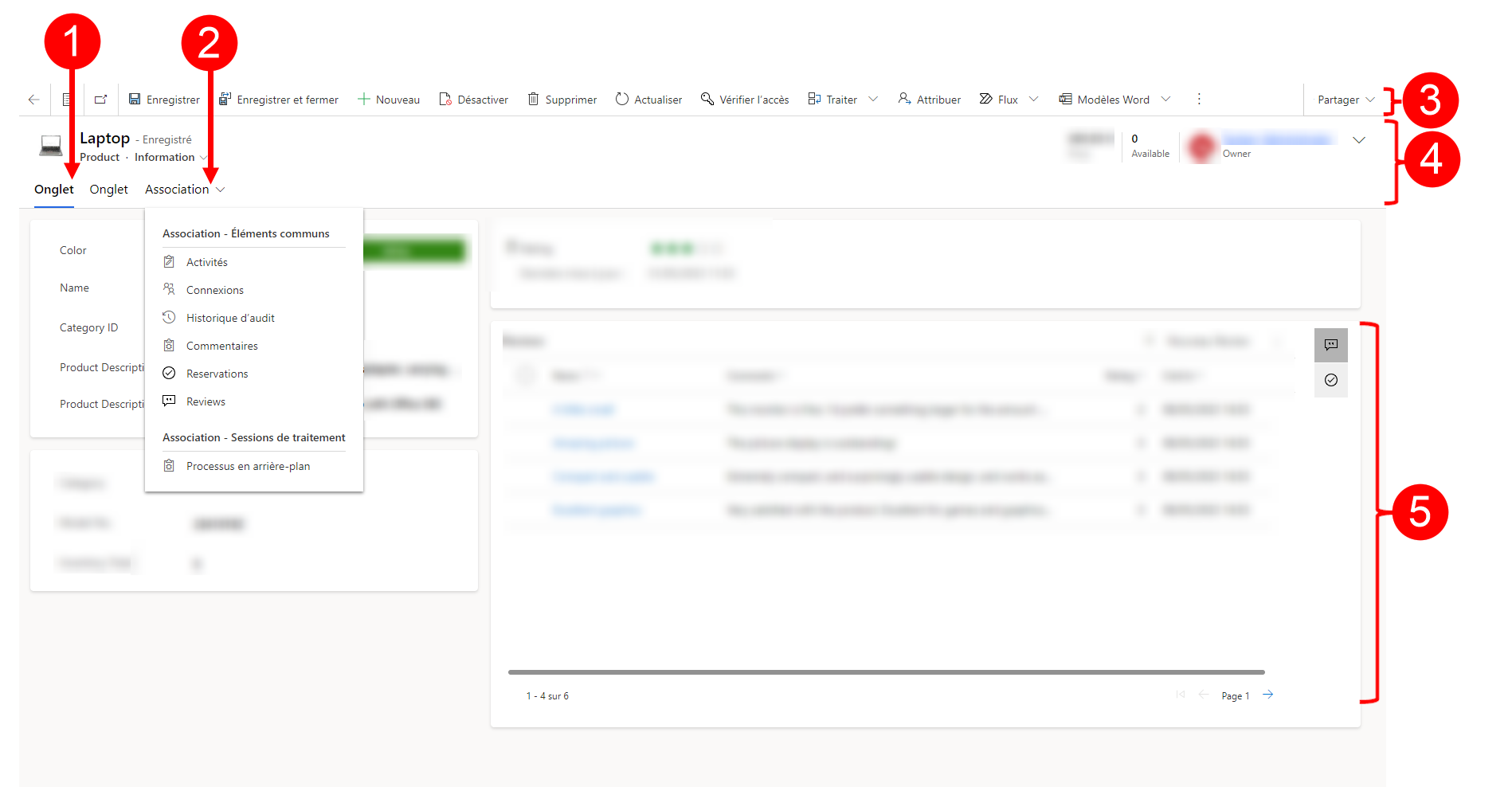
Task: Expand the Partager chevron
Action: pyautogui.click(x=1370, y=100)
